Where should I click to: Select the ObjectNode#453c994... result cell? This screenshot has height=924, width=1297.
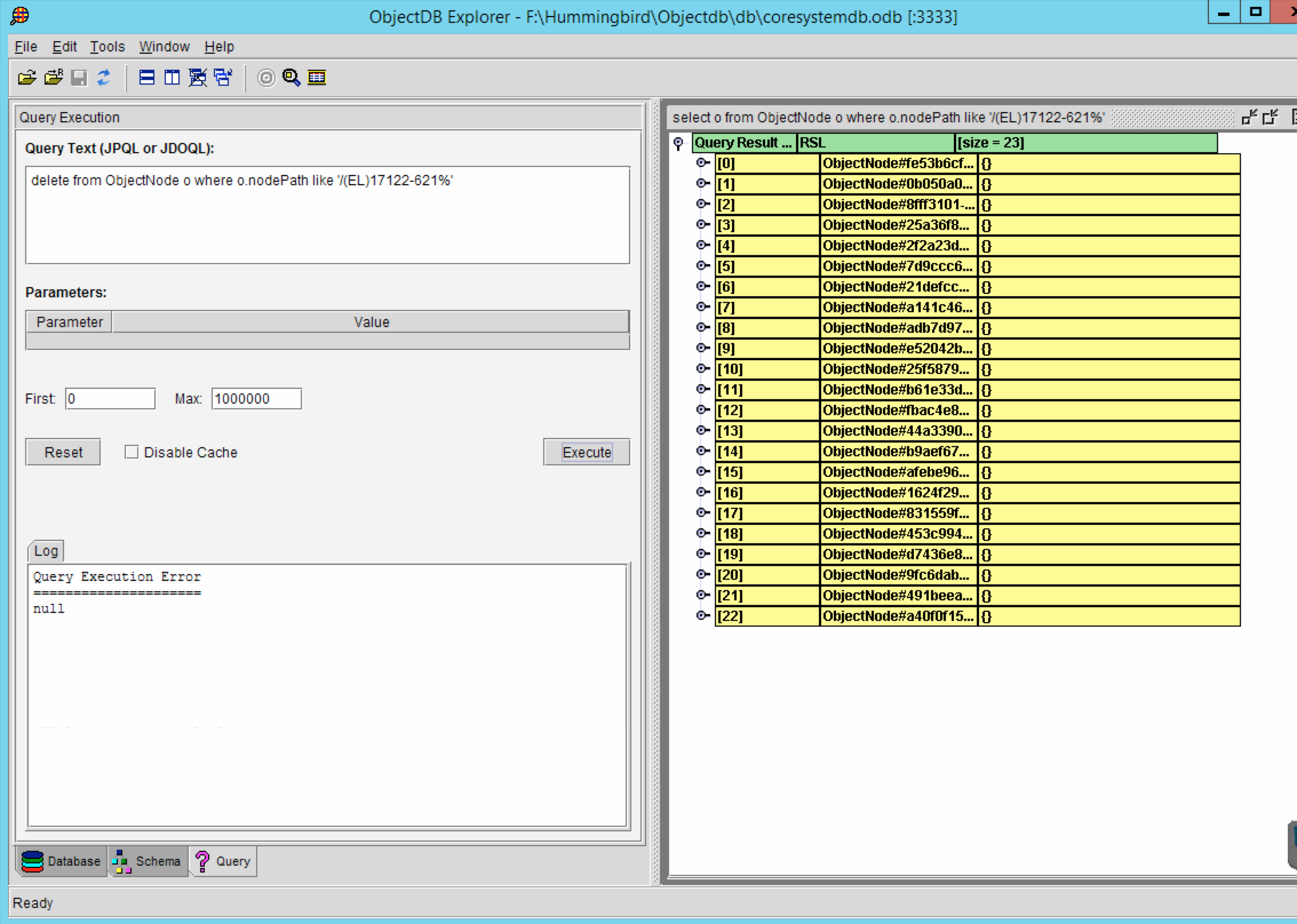[x=898, y=534]
